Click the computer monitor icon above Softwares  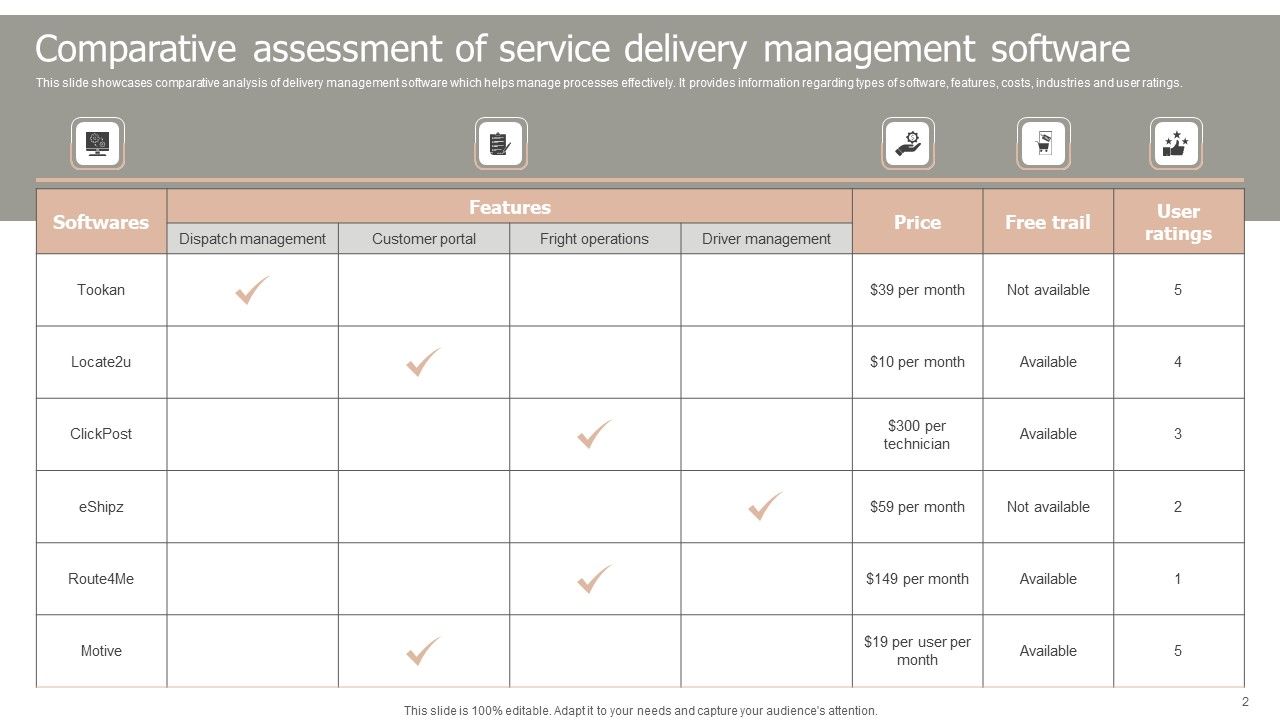[x=98, y=144]
